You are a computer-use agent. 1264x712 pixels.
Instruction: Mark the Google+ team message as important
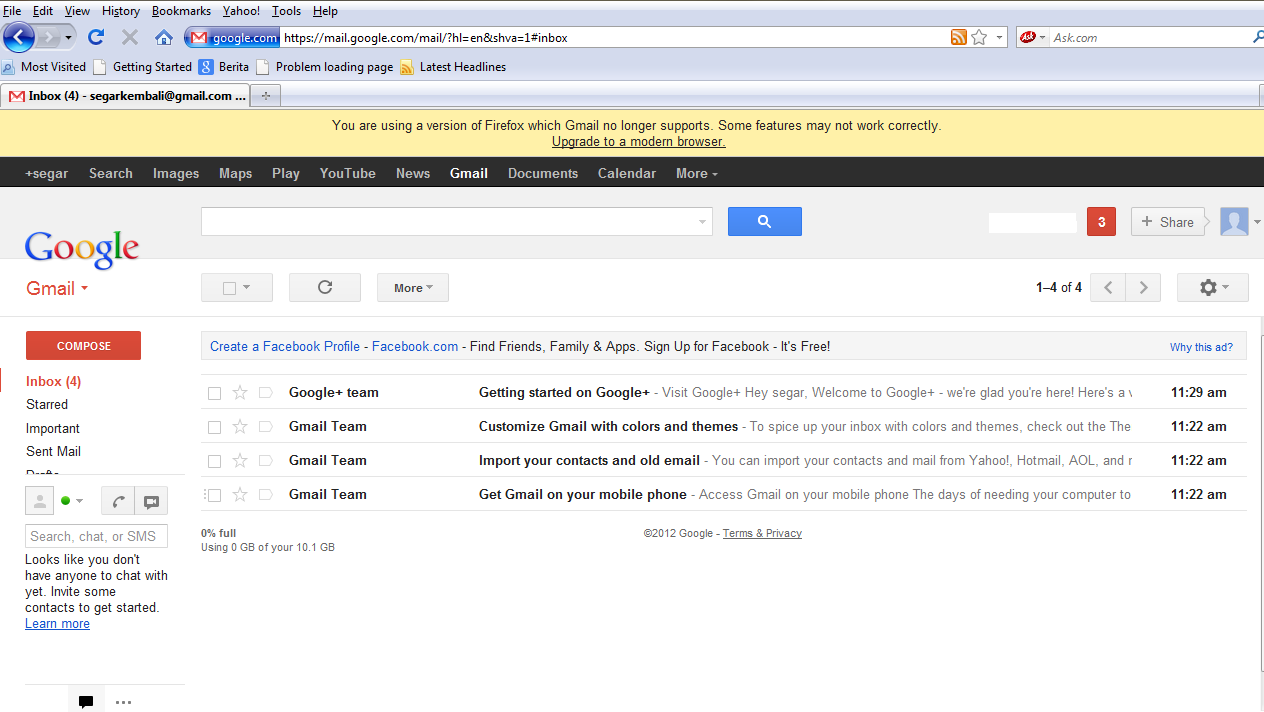click(x=265, y=393)
